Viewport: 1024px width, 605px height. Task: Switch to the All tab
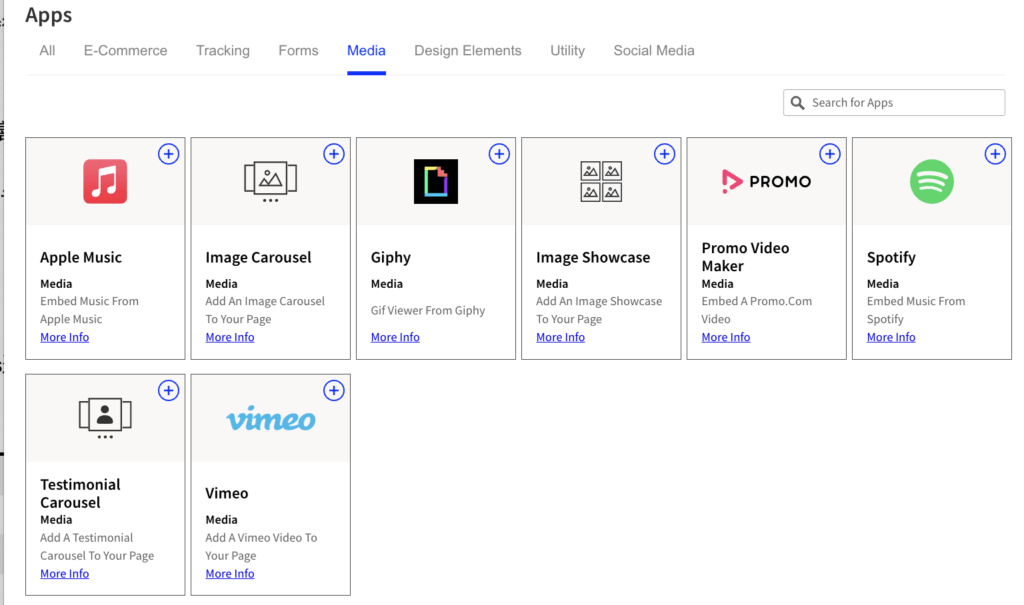click(x=47, y=51)
